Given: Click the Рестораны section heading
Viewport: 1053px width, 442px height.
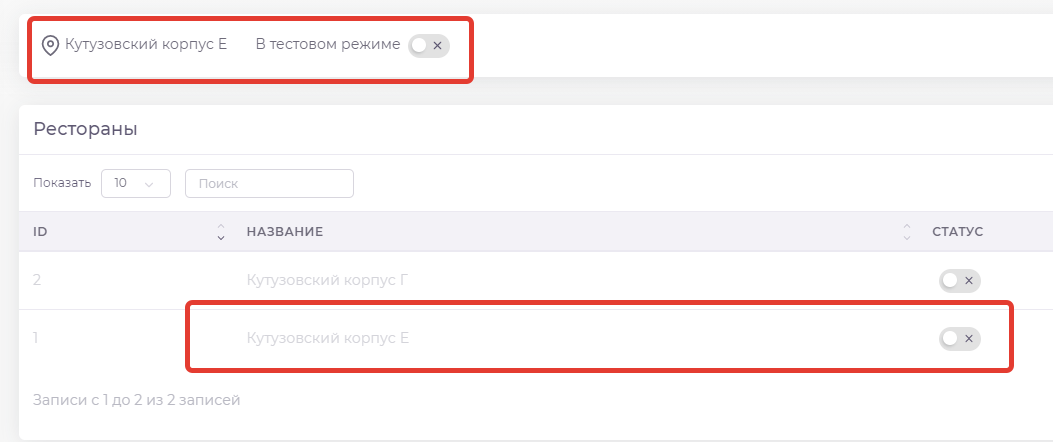Looking at the screenshot, I should click(86, 129).
